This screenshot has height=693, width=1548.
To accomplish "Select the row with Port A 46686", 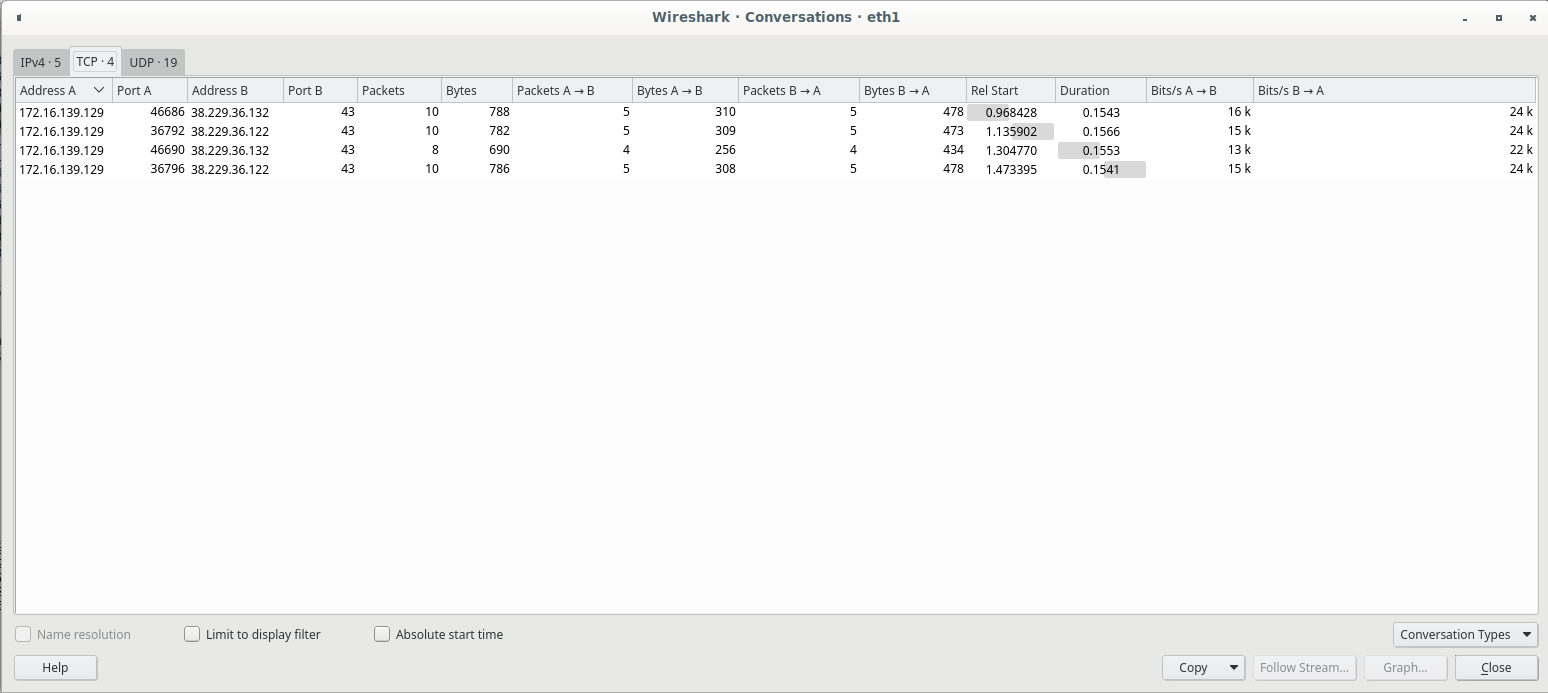I will click(x=776, y=112).
